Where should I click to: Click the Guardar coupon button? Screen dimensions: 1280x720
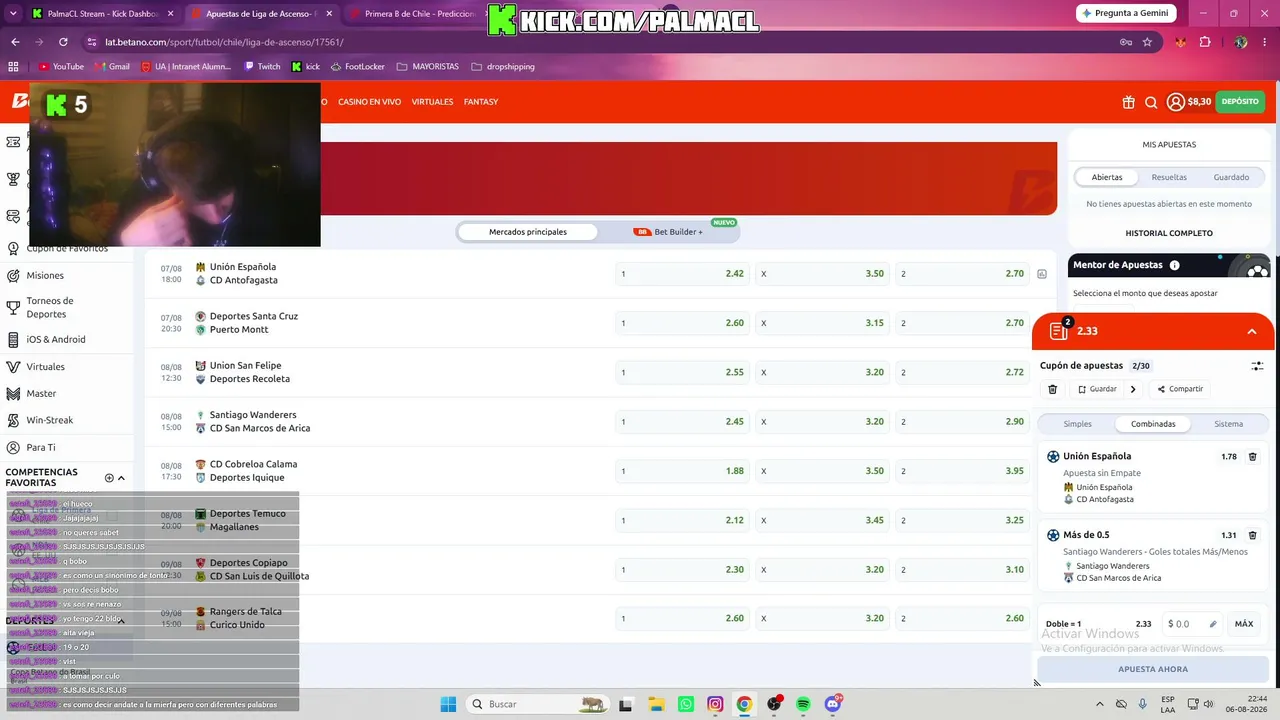[x=1097, y=389]
